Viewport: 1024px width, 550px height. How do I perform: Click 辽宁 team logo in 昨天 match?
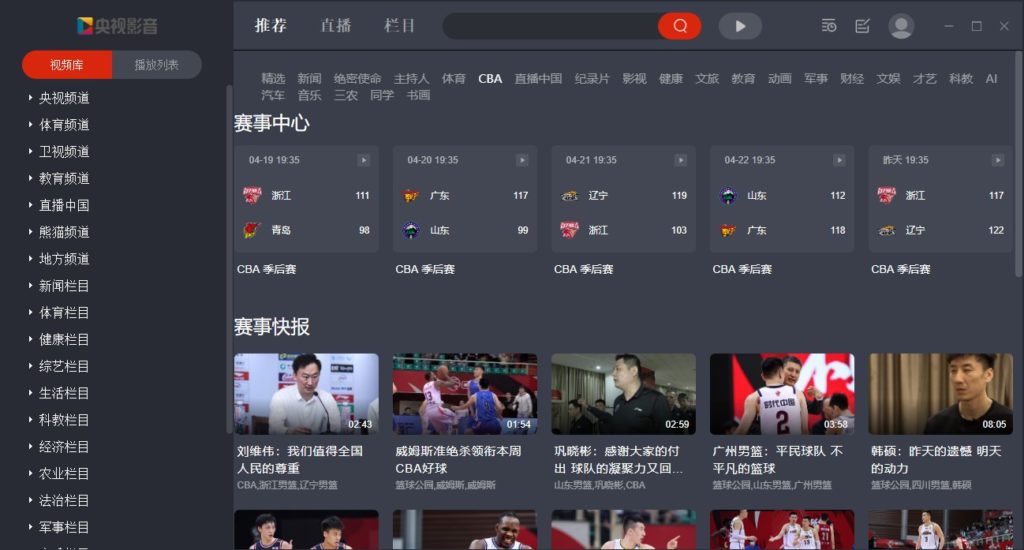point(886,230)
